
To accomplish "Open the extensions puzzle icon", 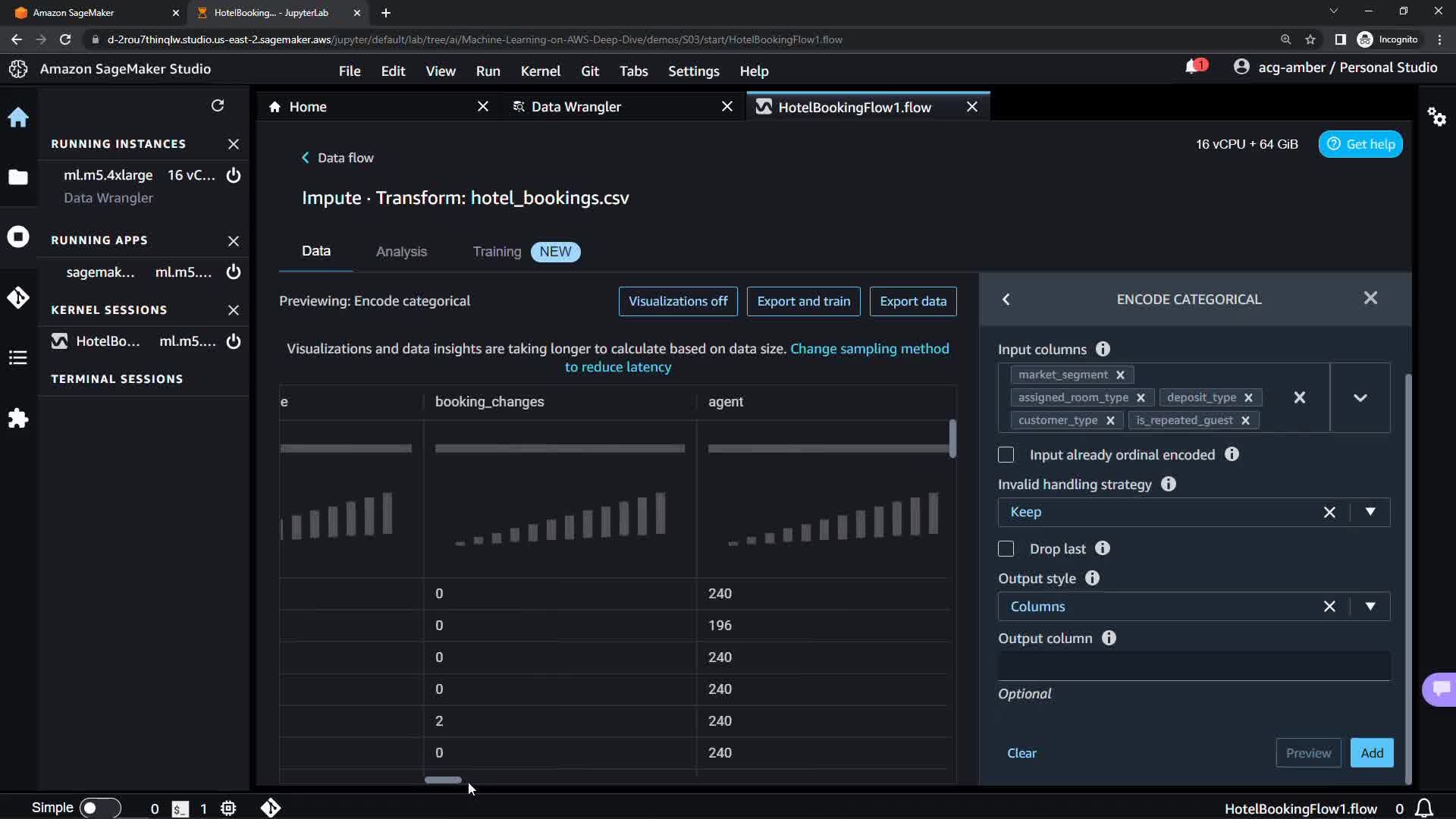I will coord(18,418).
